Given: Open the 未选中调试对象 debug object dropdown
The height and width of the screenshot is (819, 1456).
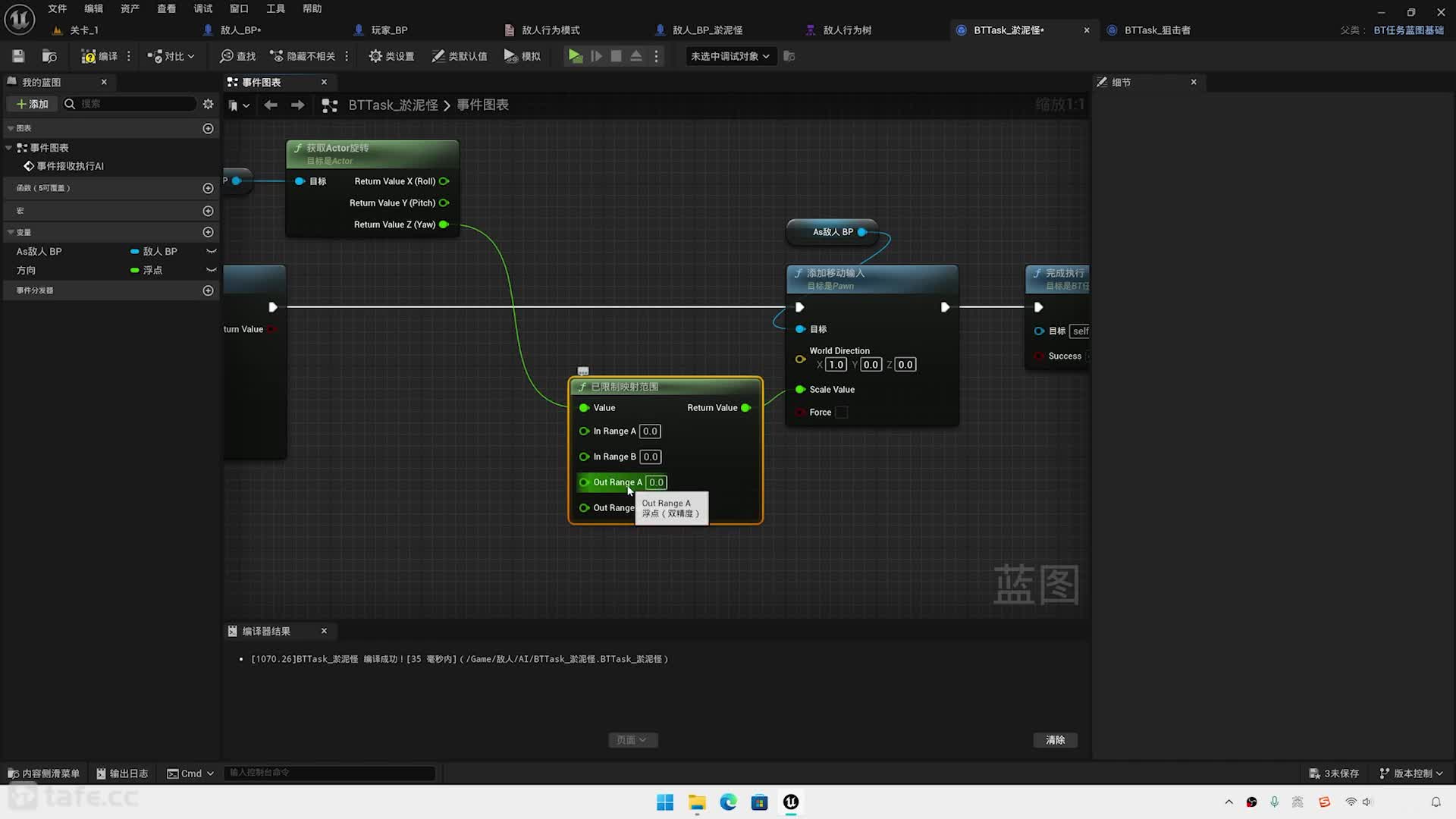Looking at the screenshot, I should pyautogui.click(x=730, y=56).
